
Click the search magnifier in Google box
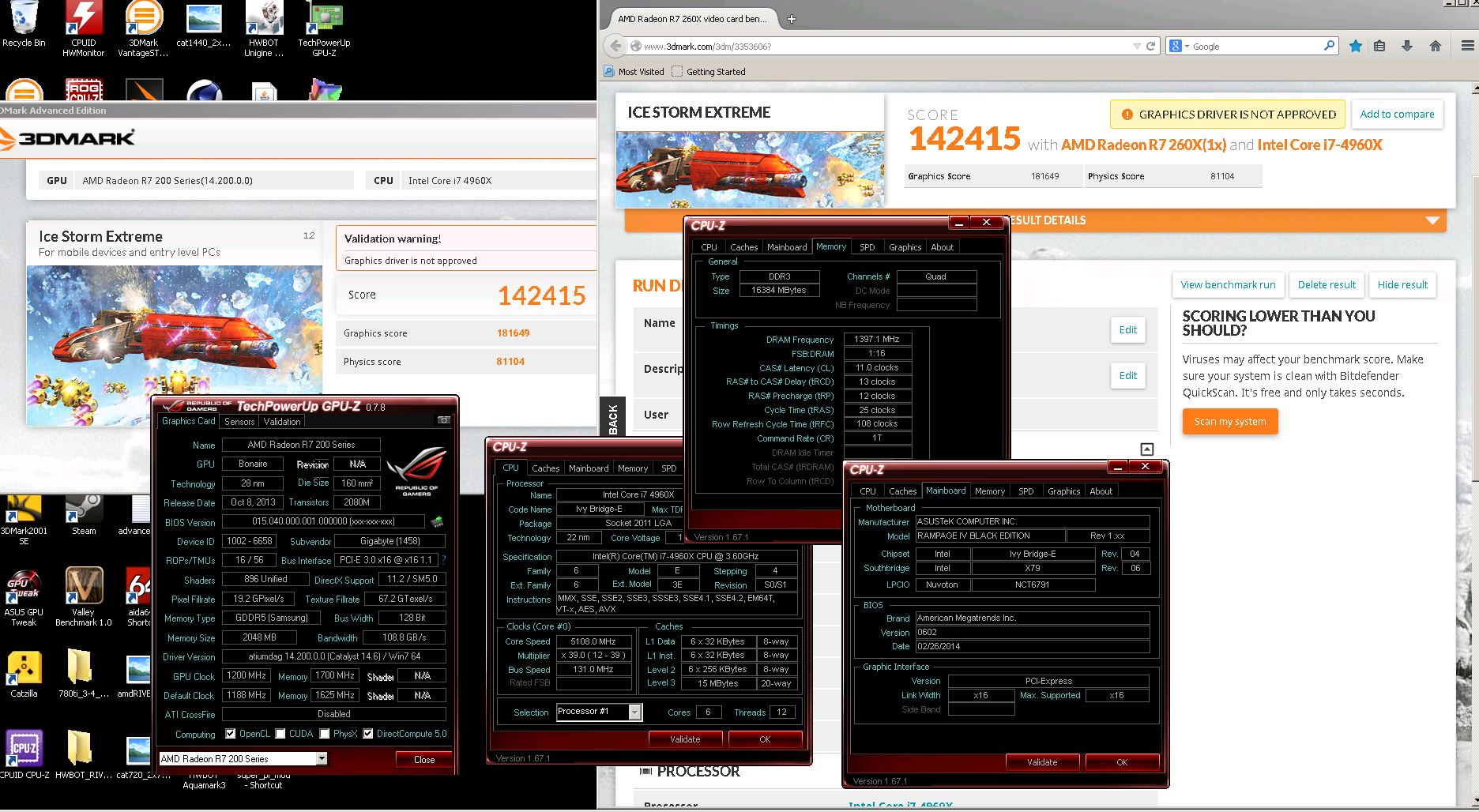(1329, 46)
